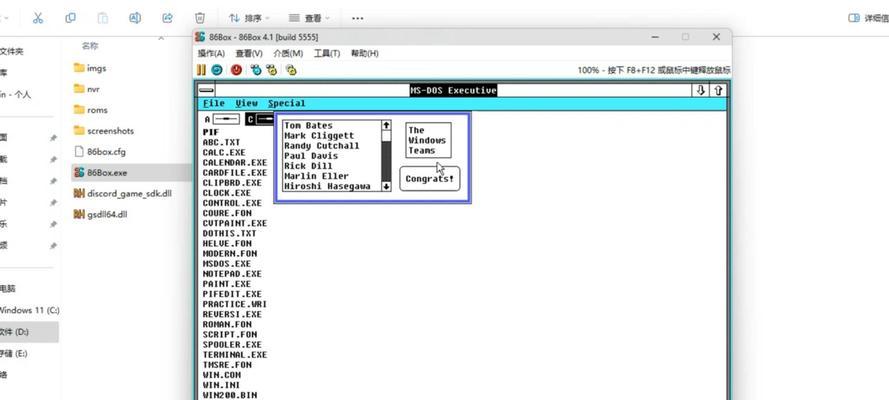
Task: Click the Cut icon in File Explorer toolbar
Action: pyautogui.click(x=38, y=18)
